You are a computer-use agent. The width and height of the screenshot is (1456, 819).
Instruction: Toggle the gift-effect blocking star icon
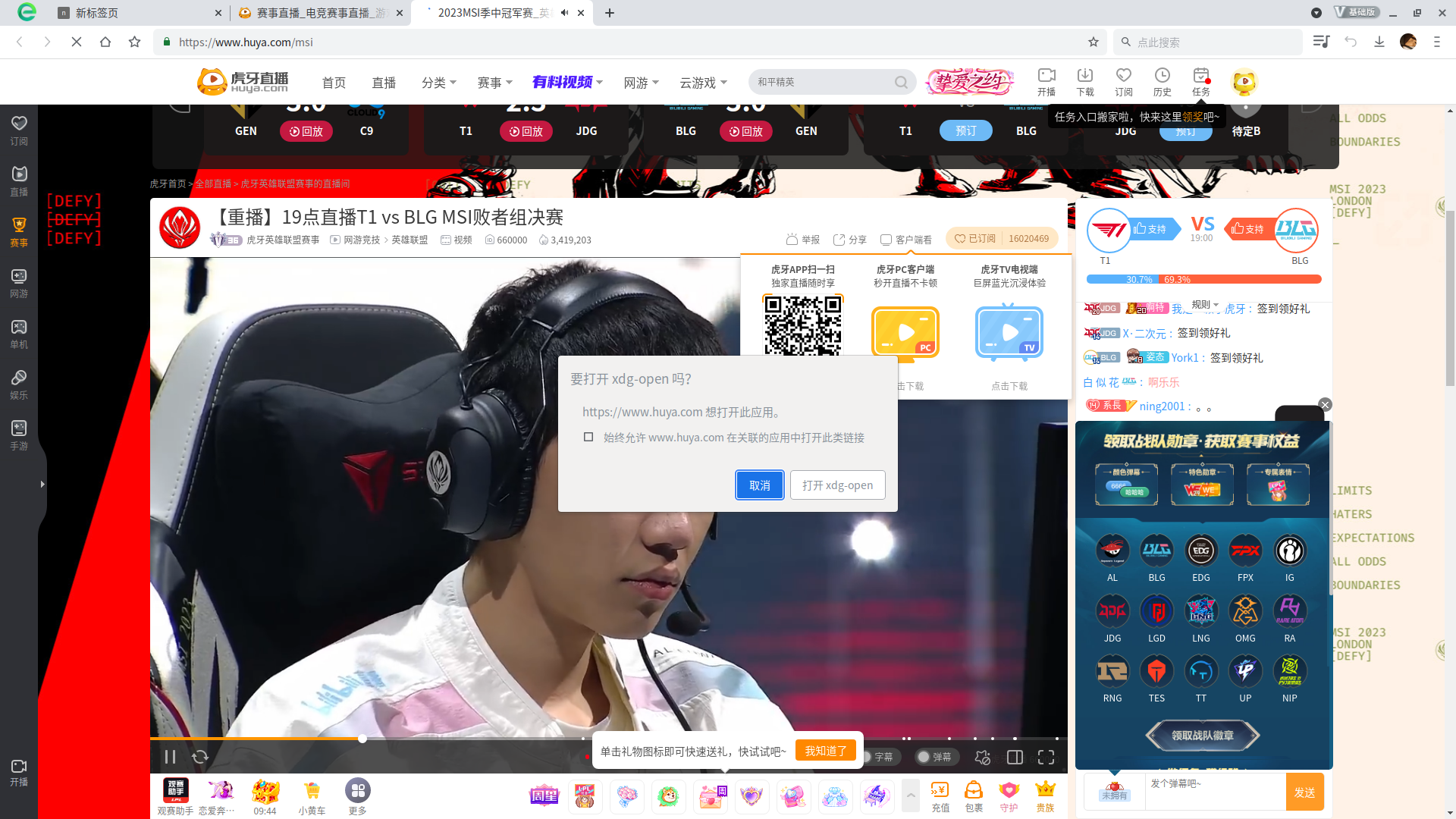coord(981,757)
